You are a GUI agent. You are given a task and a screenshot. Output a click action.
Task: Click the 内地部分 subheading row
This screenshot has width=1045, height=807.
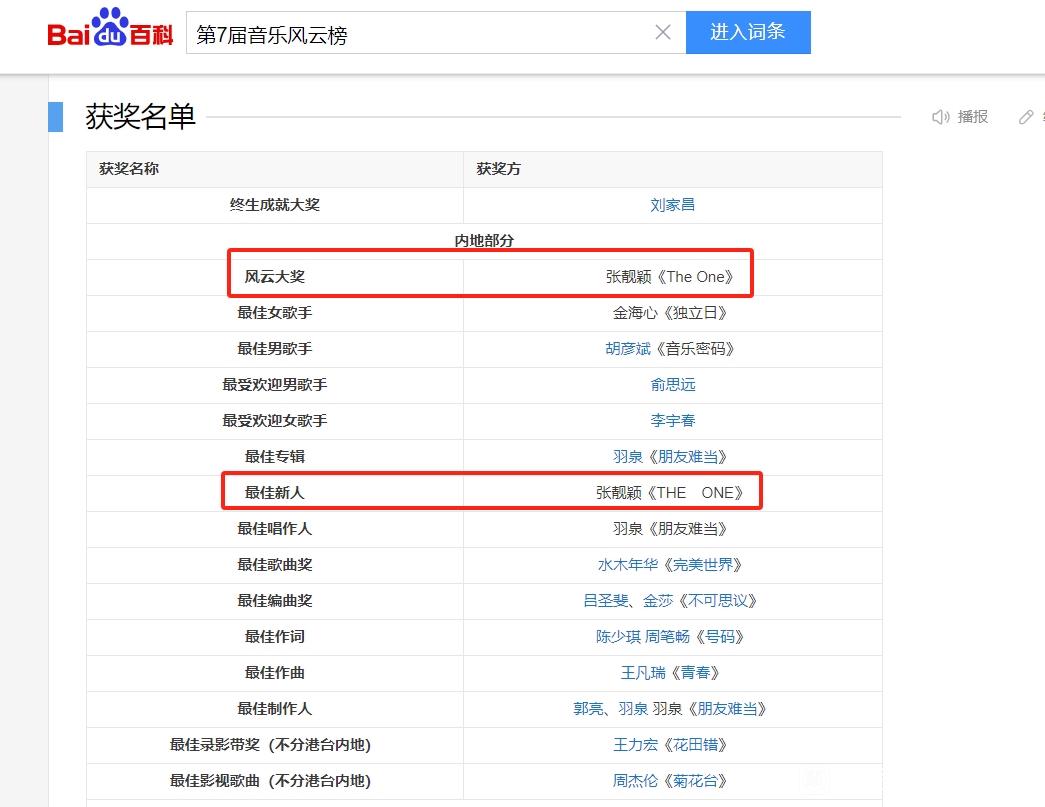click(484, 241)
